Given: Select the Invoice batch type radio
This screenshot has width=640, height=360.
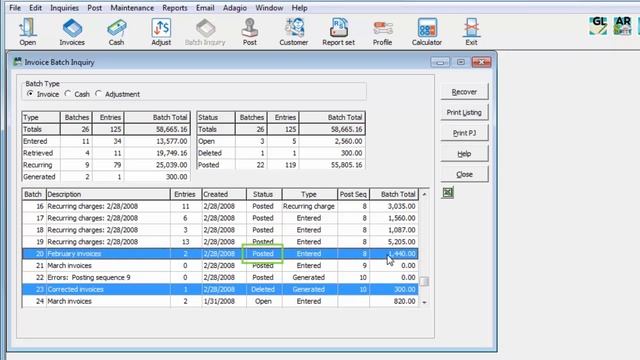Looking at the screenshot, I should (30, 94).
